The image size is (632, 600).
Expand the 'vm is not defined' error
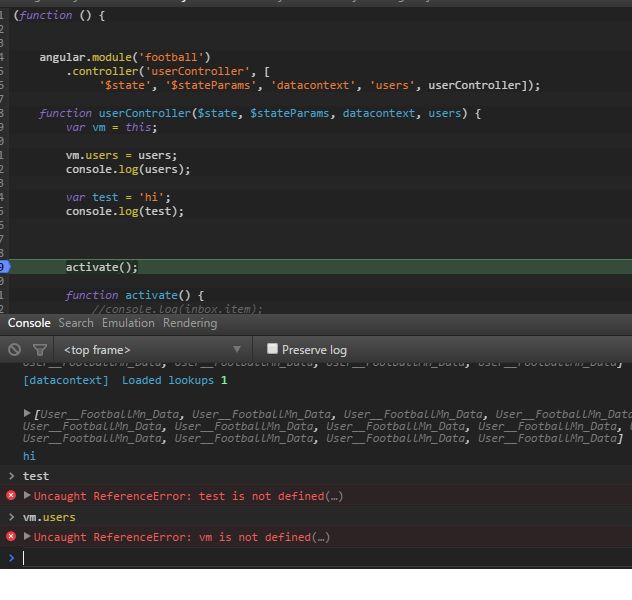click(x=27, y=536)
